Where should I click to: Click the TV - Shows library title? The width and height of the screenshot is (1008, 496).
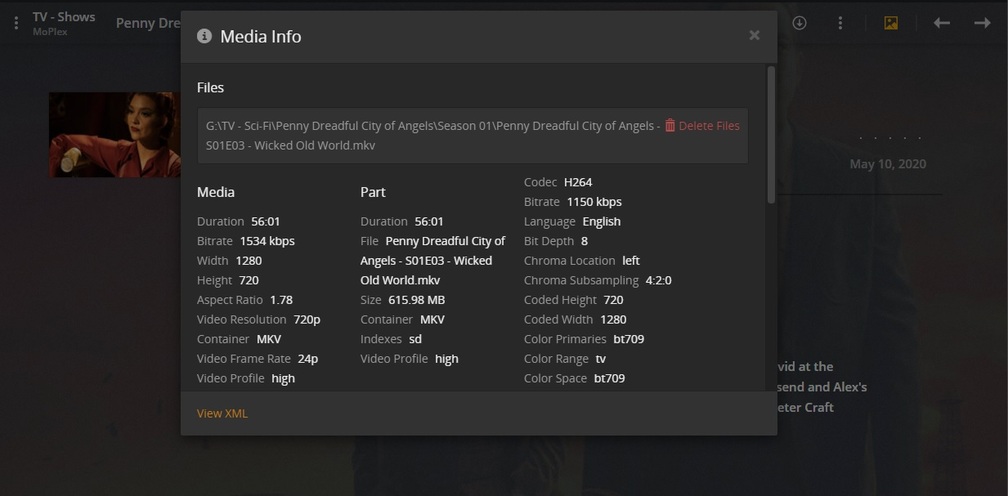[64, 17]
